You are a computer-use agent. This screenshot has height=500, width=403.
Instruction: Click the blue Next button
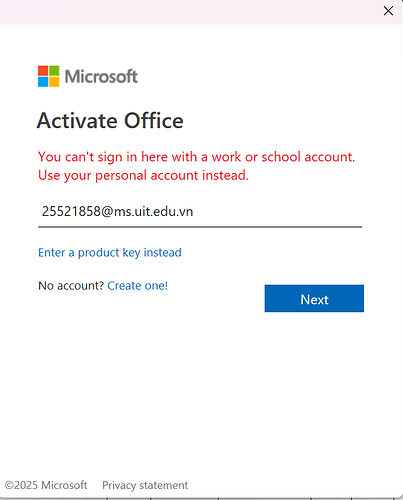(314, 299)
